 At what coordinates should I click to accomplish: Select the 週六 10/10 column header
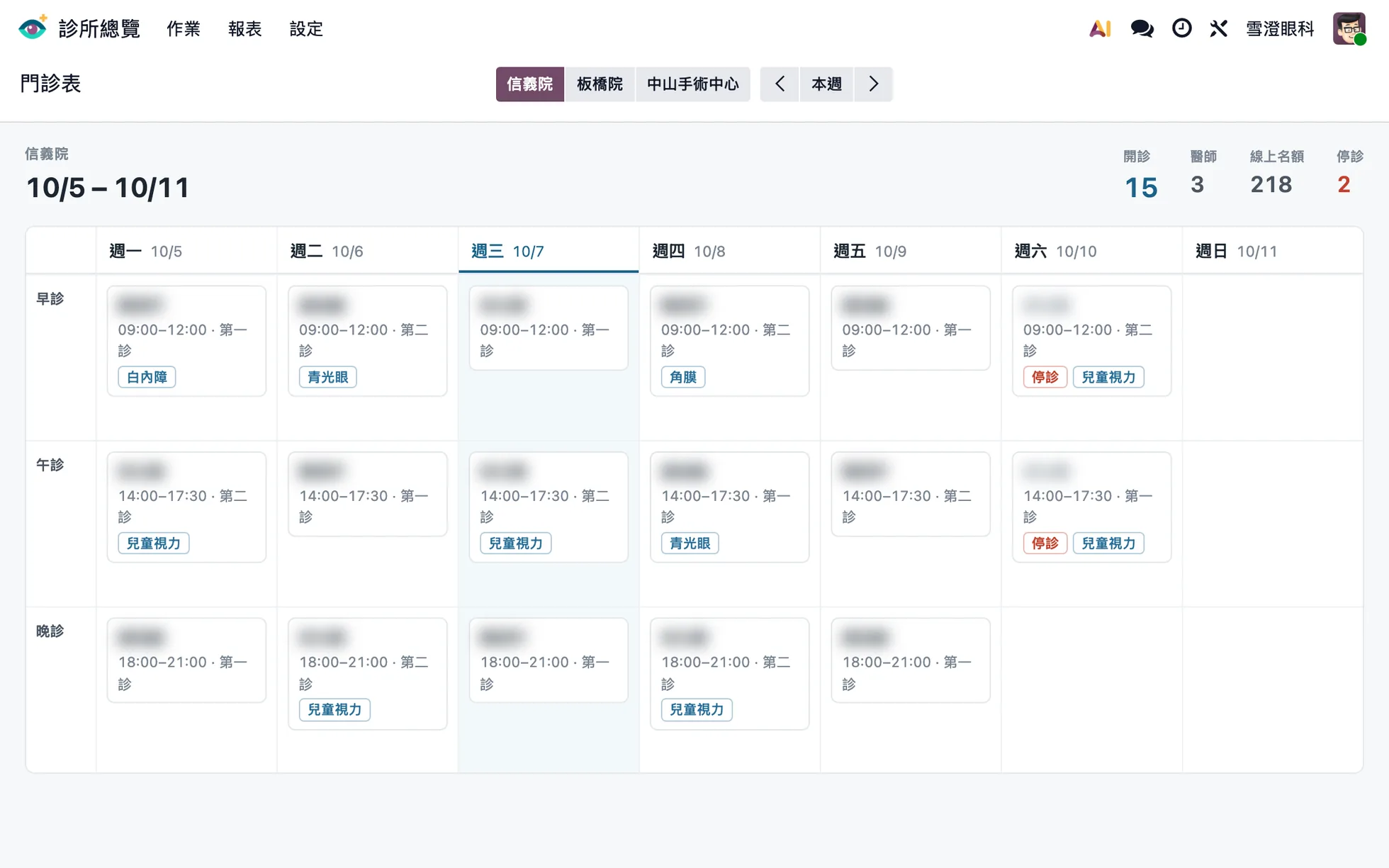1091,251
